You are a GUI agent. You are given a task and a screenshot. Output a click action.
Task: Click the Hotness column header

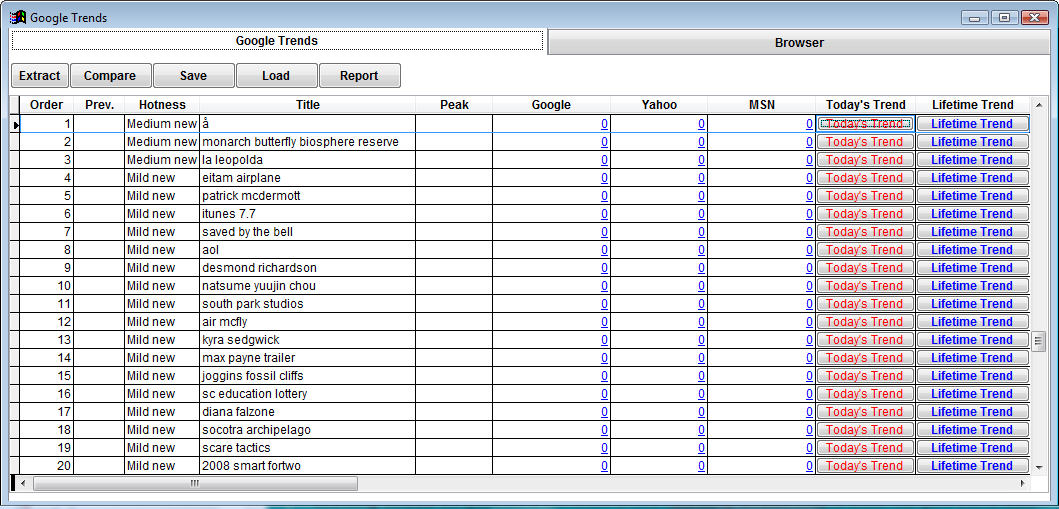162,105
